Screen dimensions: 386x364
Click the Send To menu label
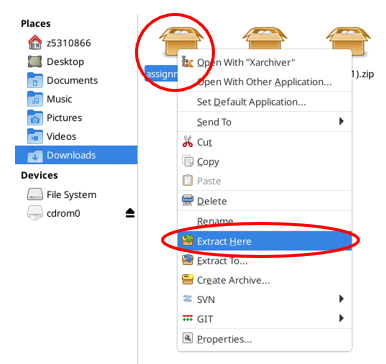pyautogui.click(x=214, y=122)
